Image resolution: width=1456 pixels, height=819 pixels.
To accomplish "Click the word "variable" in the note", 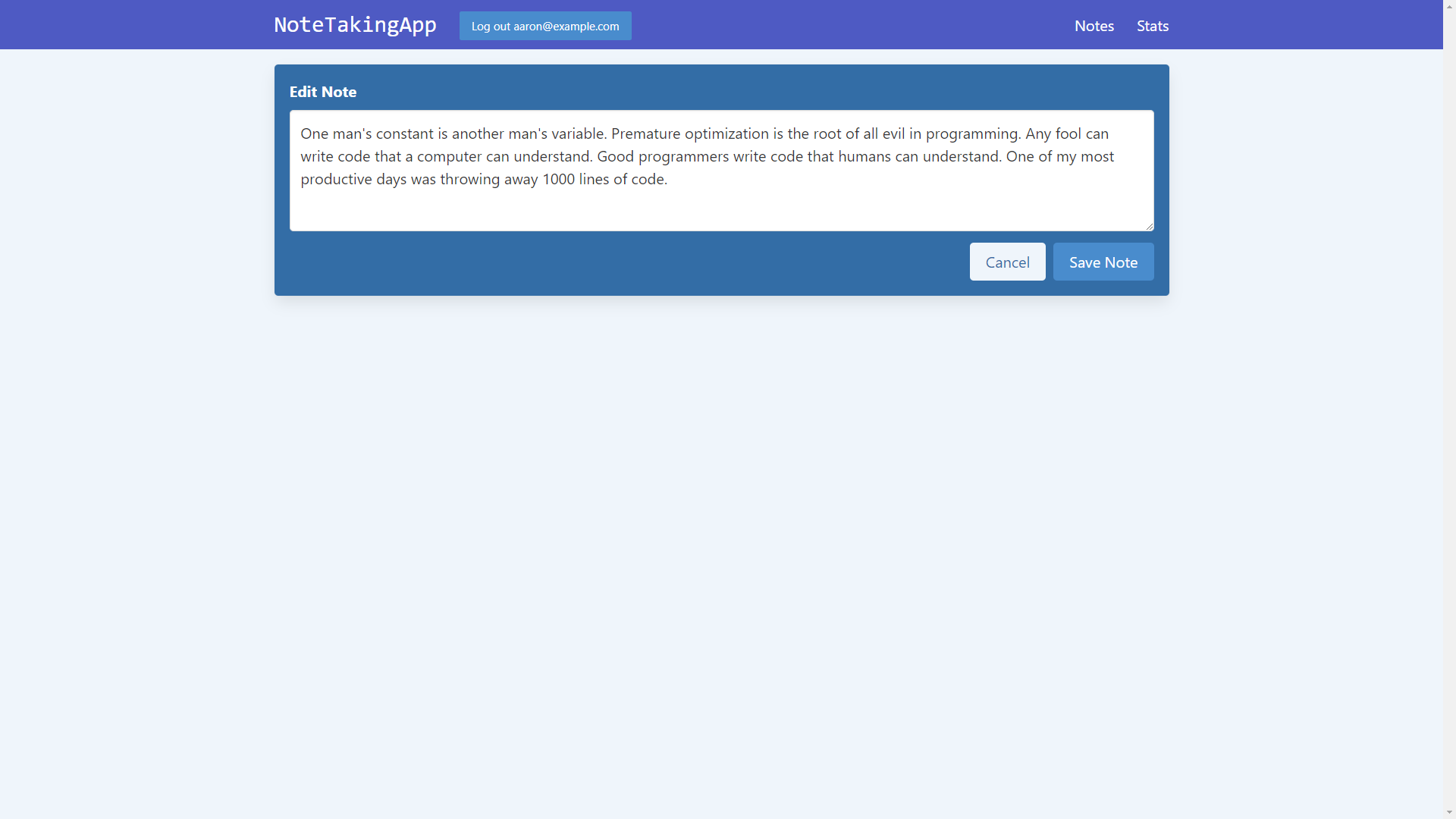I will 577,134.
